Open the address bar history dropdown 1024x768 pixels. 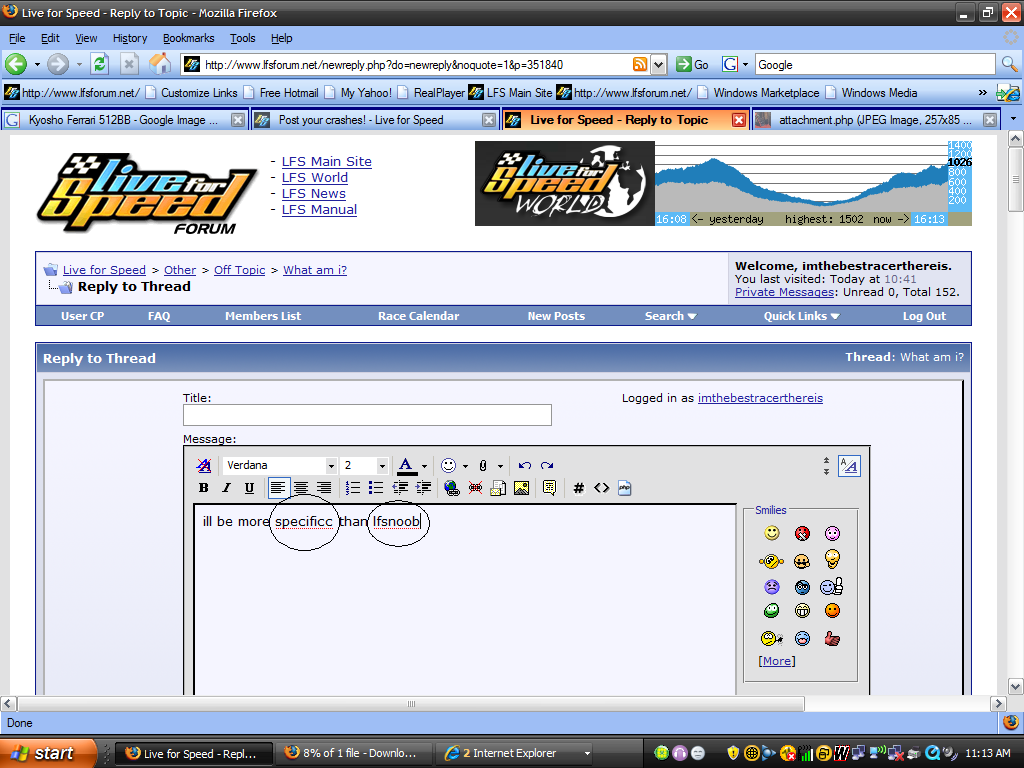click(x=659, y=64)
